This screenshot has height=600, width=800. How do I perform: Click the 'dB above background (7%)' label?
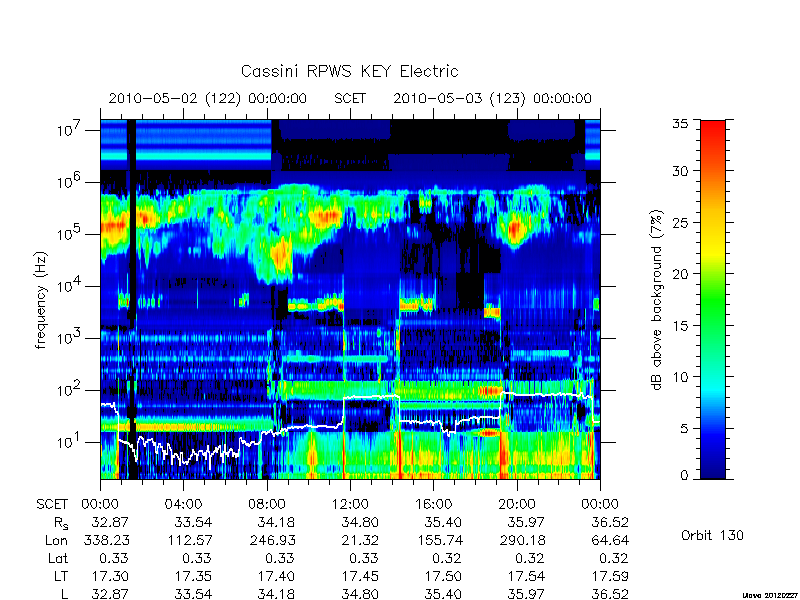[657, 300]
